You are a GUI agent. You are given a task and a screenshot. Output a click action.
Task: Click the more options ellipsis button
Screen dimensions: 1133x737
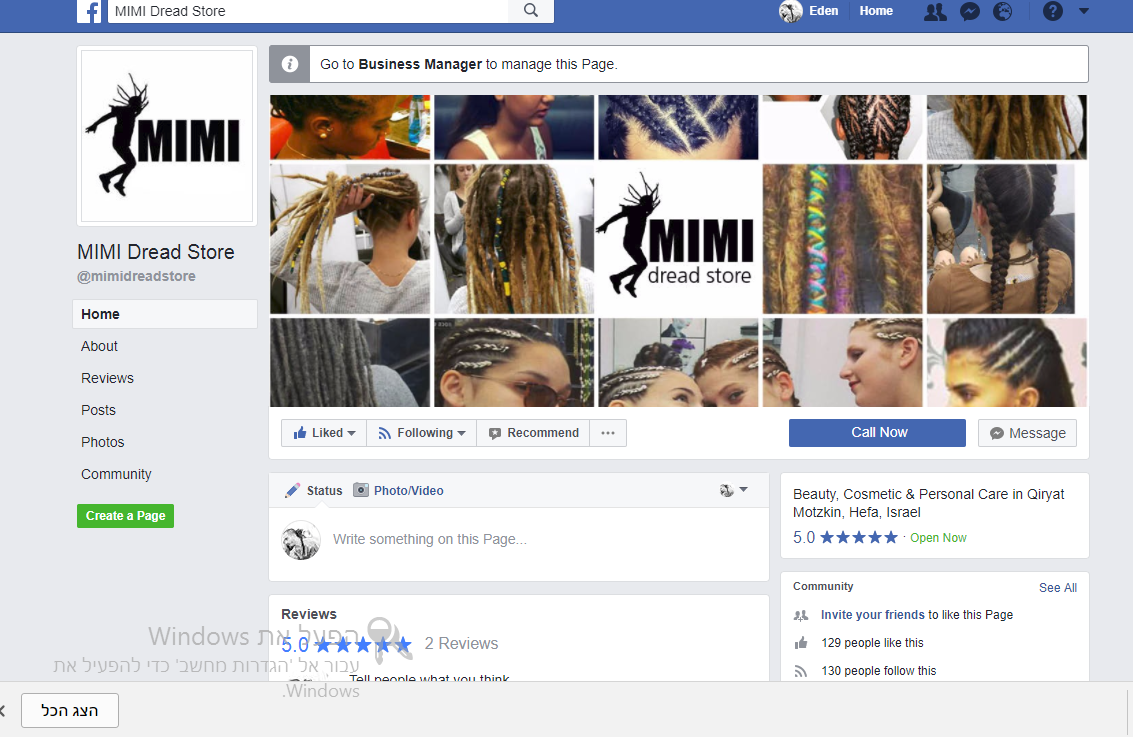click(x=608, y=433)
